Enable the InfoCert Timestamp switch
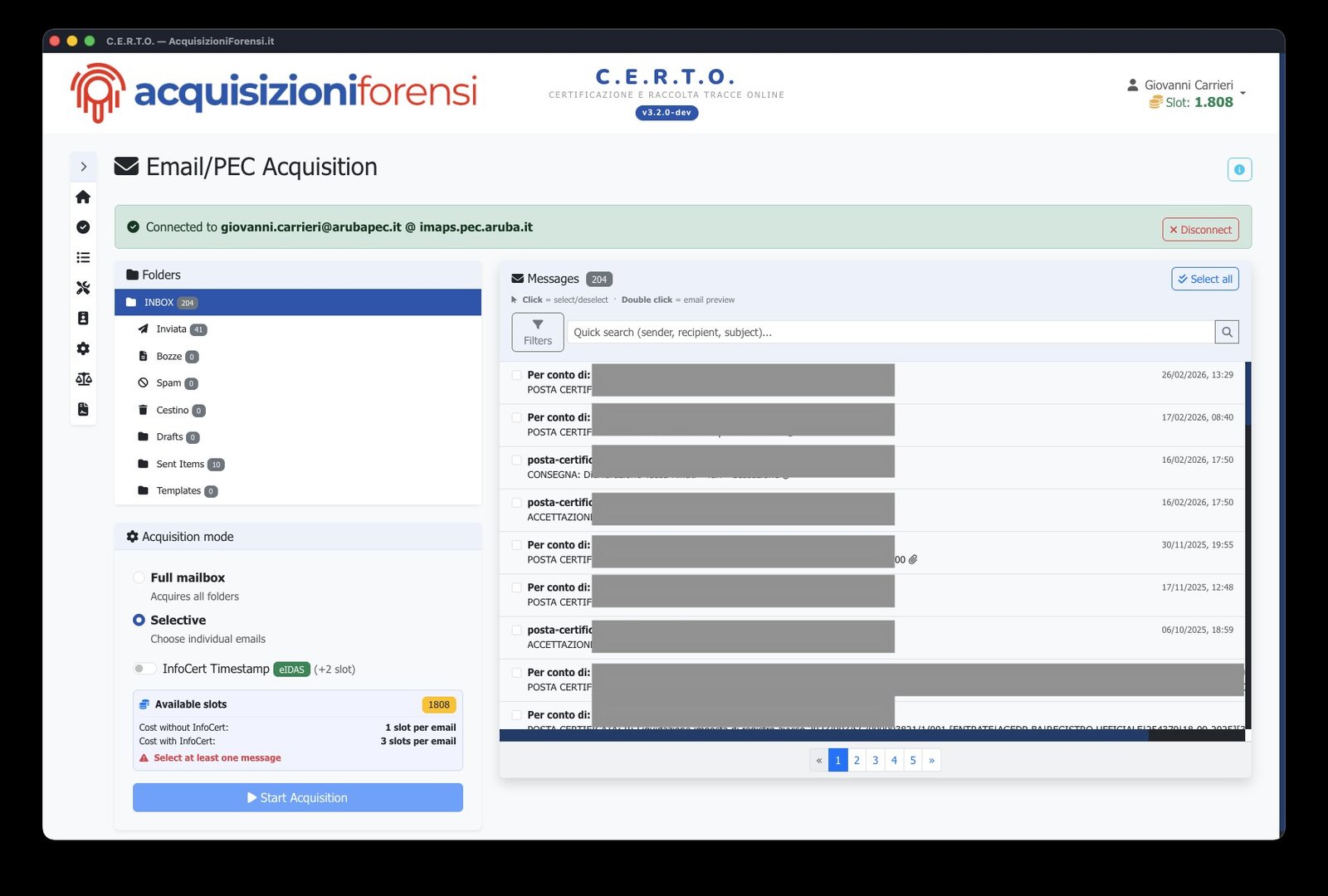 click(x=144, y=669)
